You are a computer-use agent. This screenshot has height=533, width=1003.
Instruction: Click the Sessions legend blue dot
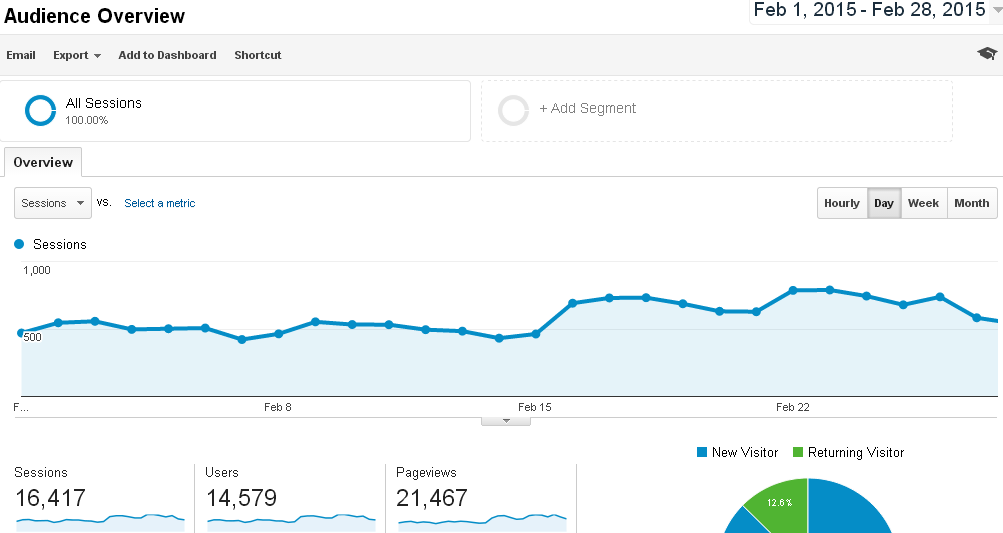pyautogui.click(x=19, y=244)
